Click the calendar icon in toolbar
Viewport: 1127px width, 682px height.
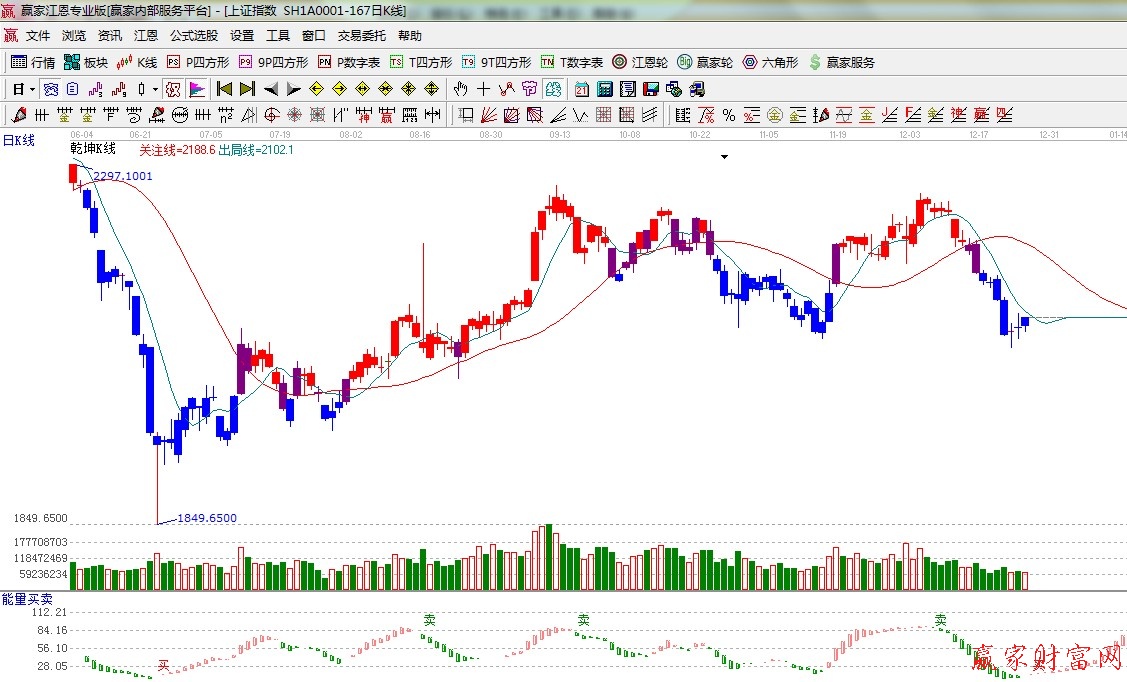(581, 89)
